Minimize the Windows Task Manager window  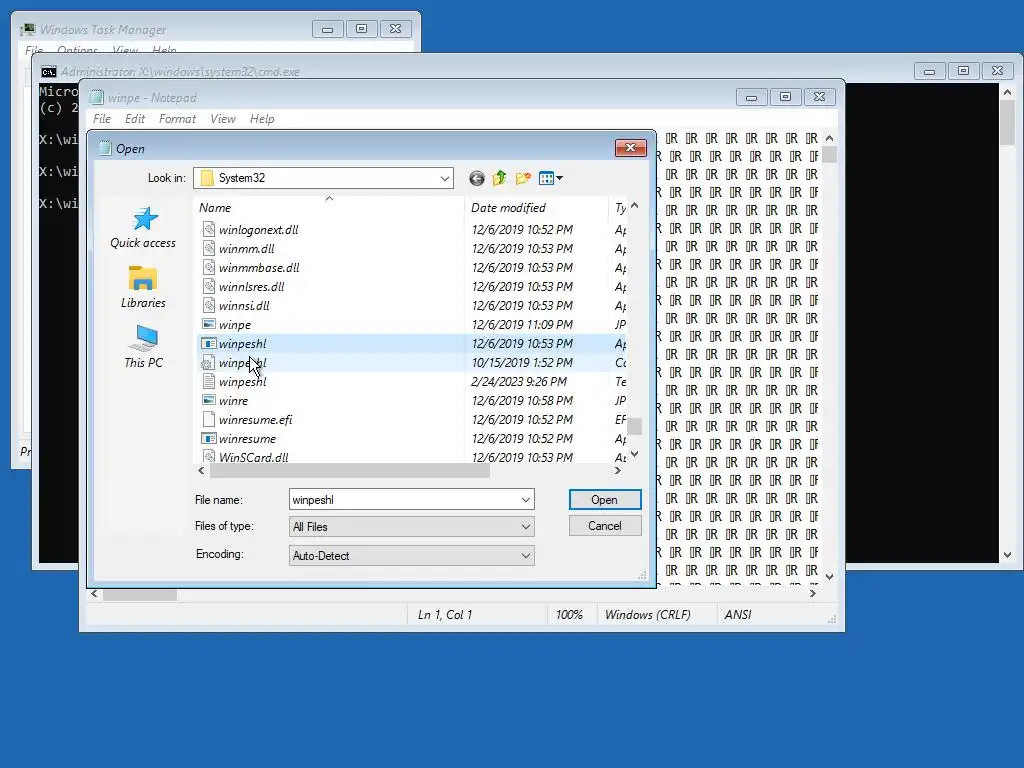pyautogui.click(x=327, y=29)
